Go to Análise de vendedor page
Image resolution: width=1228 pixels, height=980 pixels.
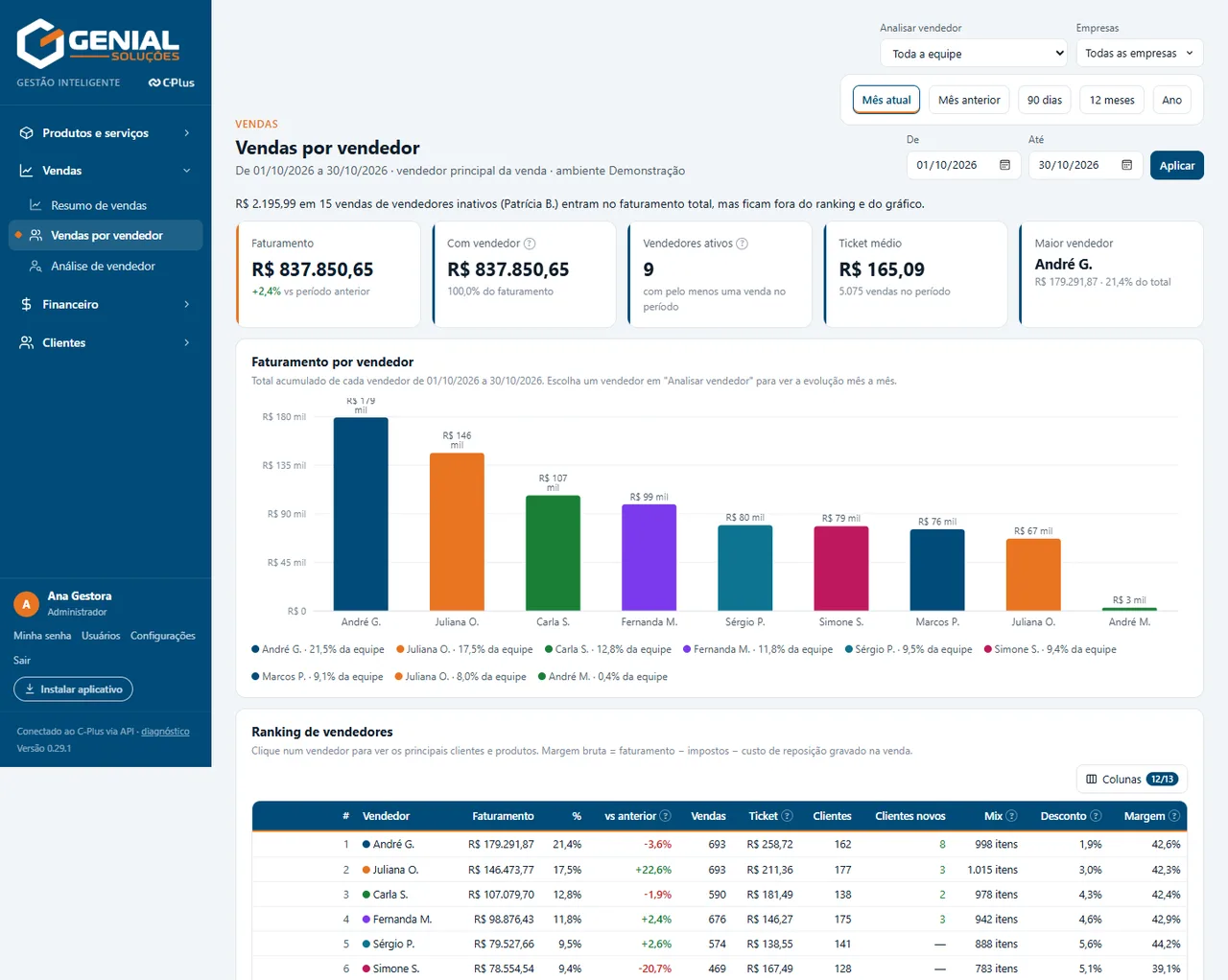106,266
